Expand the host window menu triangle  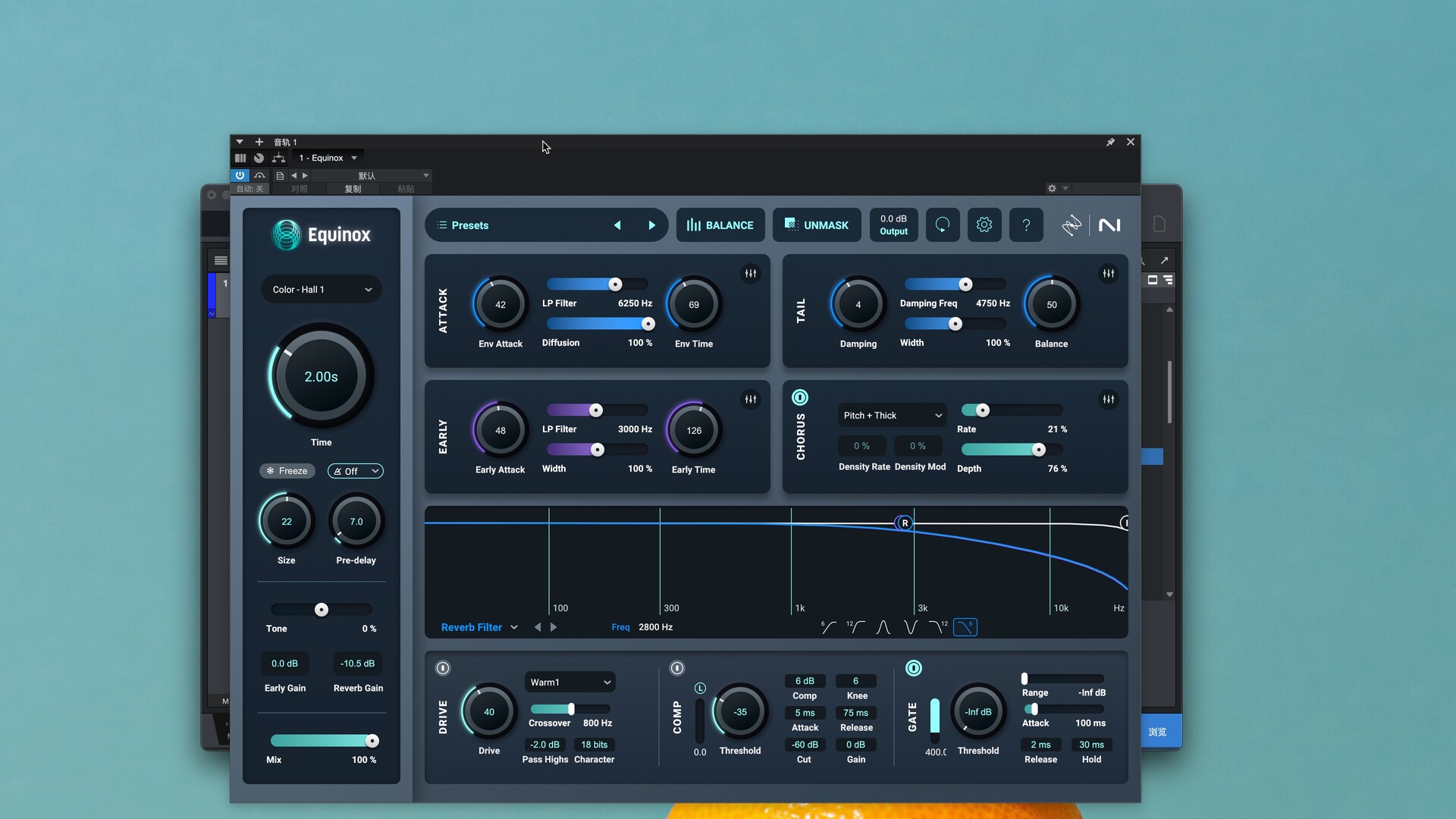pyautogui.click(x=239, y=143)
